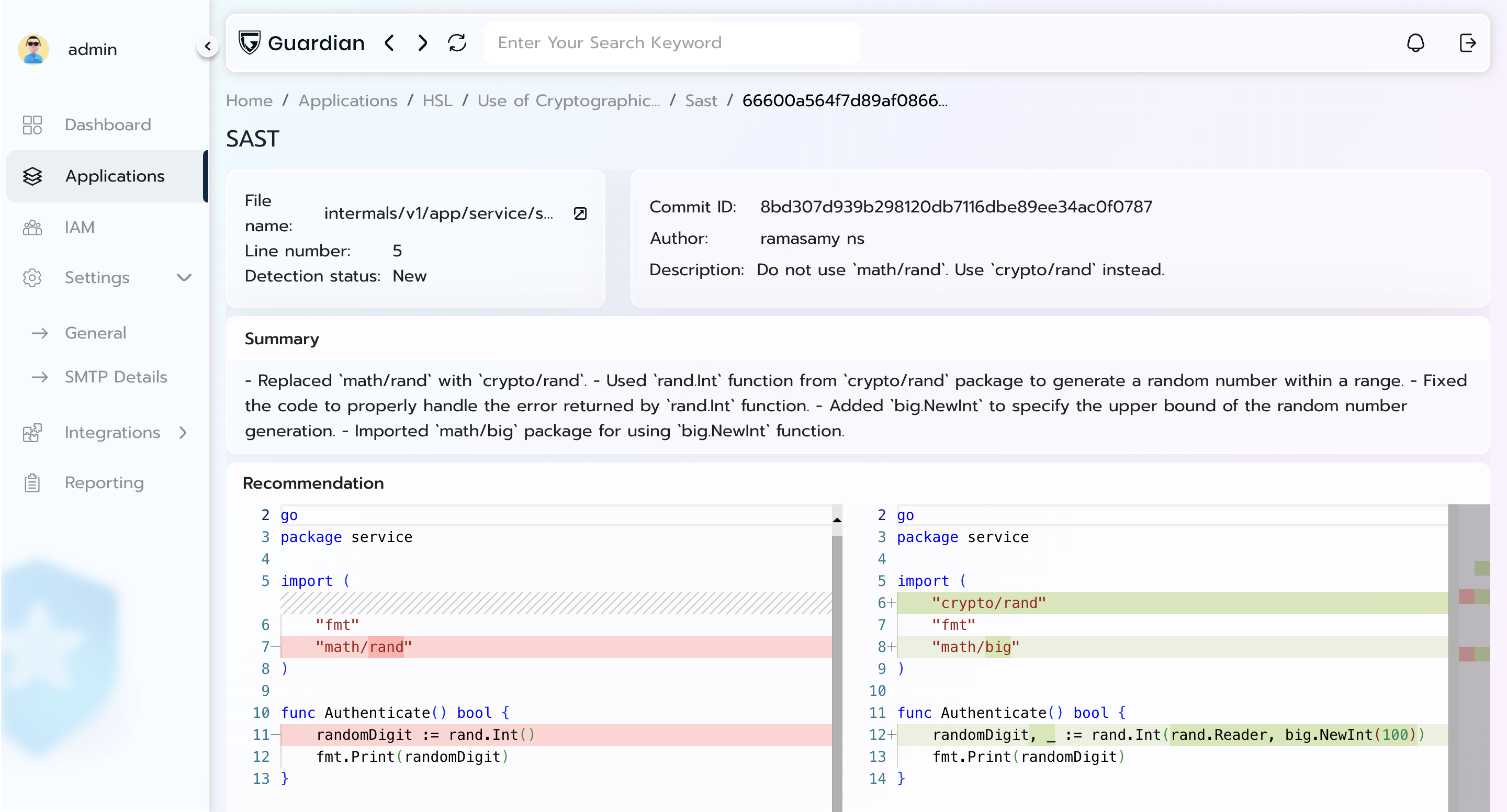This screenshot has height=812, width=1507.
Task: Open SMTP Details settings
Action: (116, 377)
